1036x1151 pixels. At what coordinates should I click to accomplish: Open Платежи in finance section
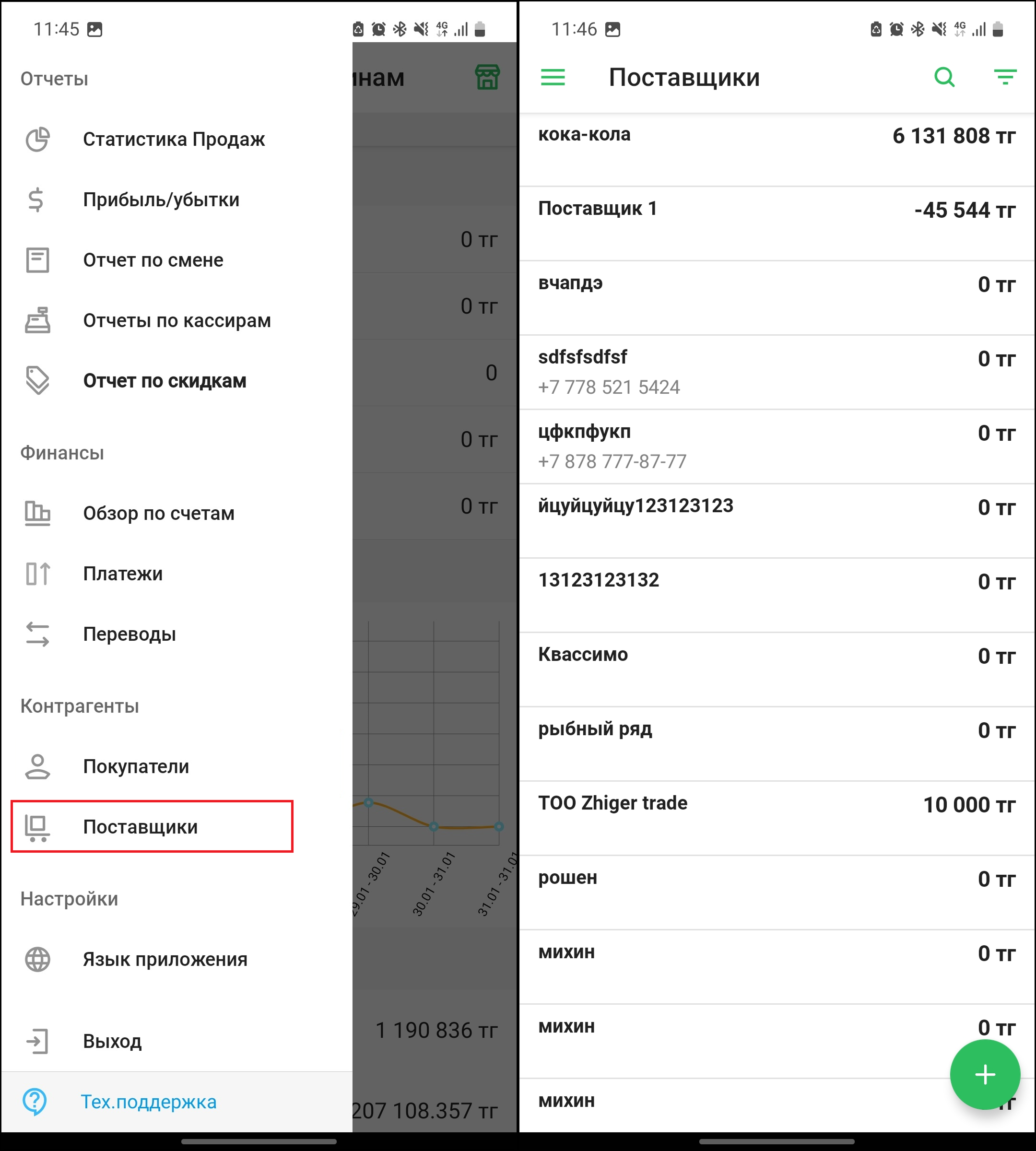tap(122, 574)
